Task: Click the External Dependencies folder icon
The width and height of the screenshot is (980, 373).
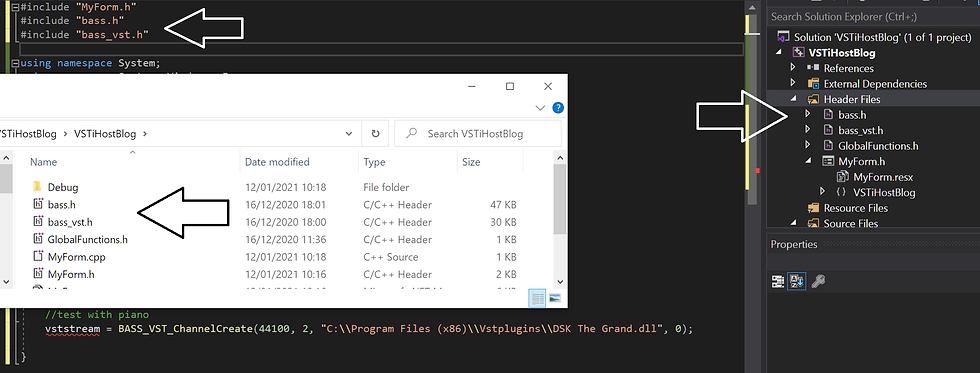Action: [813, 84]
